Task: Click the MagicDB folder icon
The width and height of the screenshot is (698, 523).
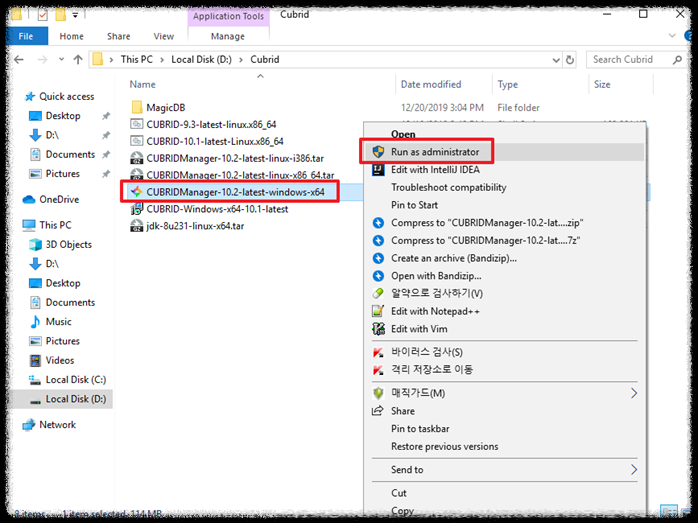Action: (137, 107)
